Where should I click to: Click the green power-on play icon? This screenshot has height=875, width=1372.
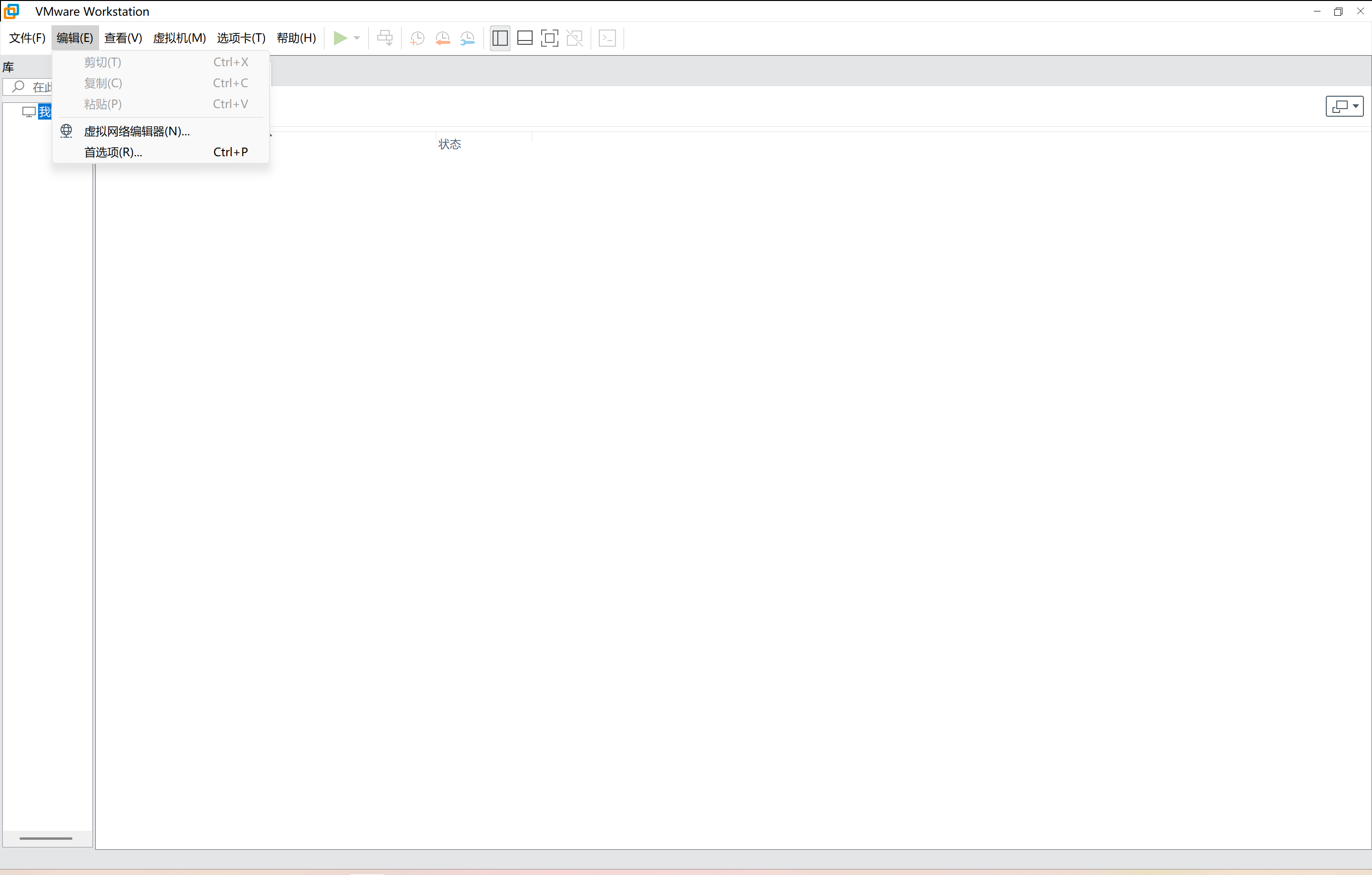pyautogui.click(x=340, y=38)
